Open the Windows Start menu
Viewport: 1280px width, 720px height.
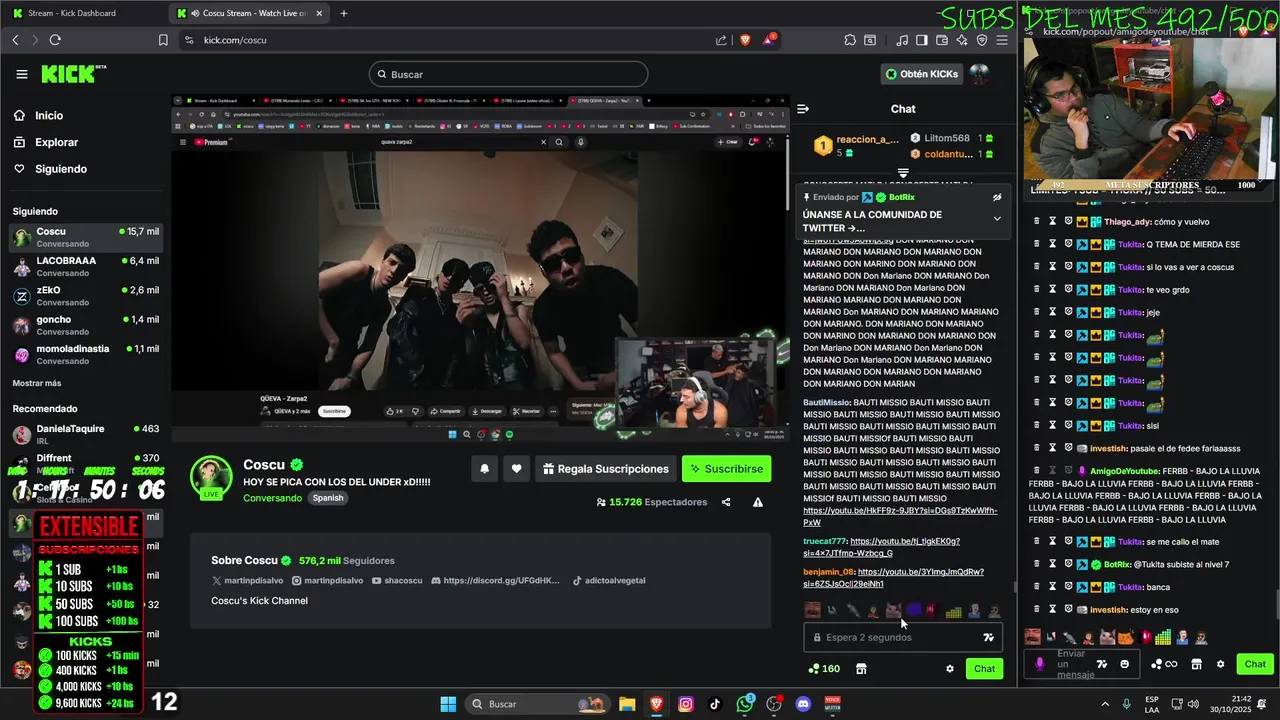pyautogui.click(x=448, y=704)
